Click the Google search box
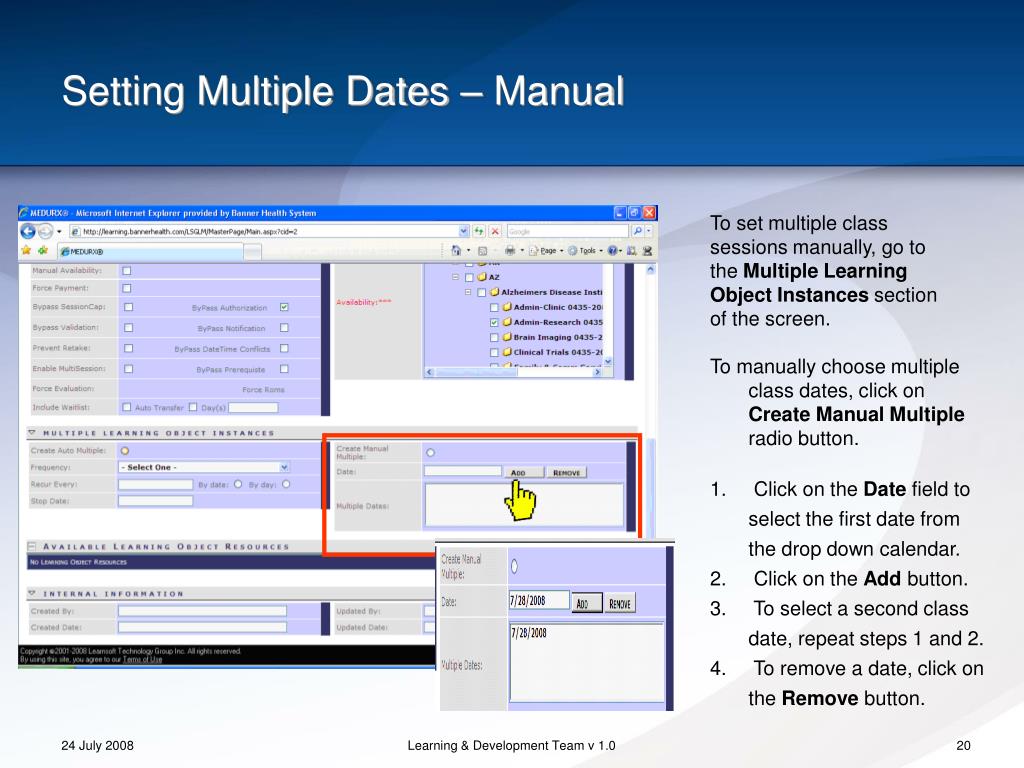 coord(567,231)
